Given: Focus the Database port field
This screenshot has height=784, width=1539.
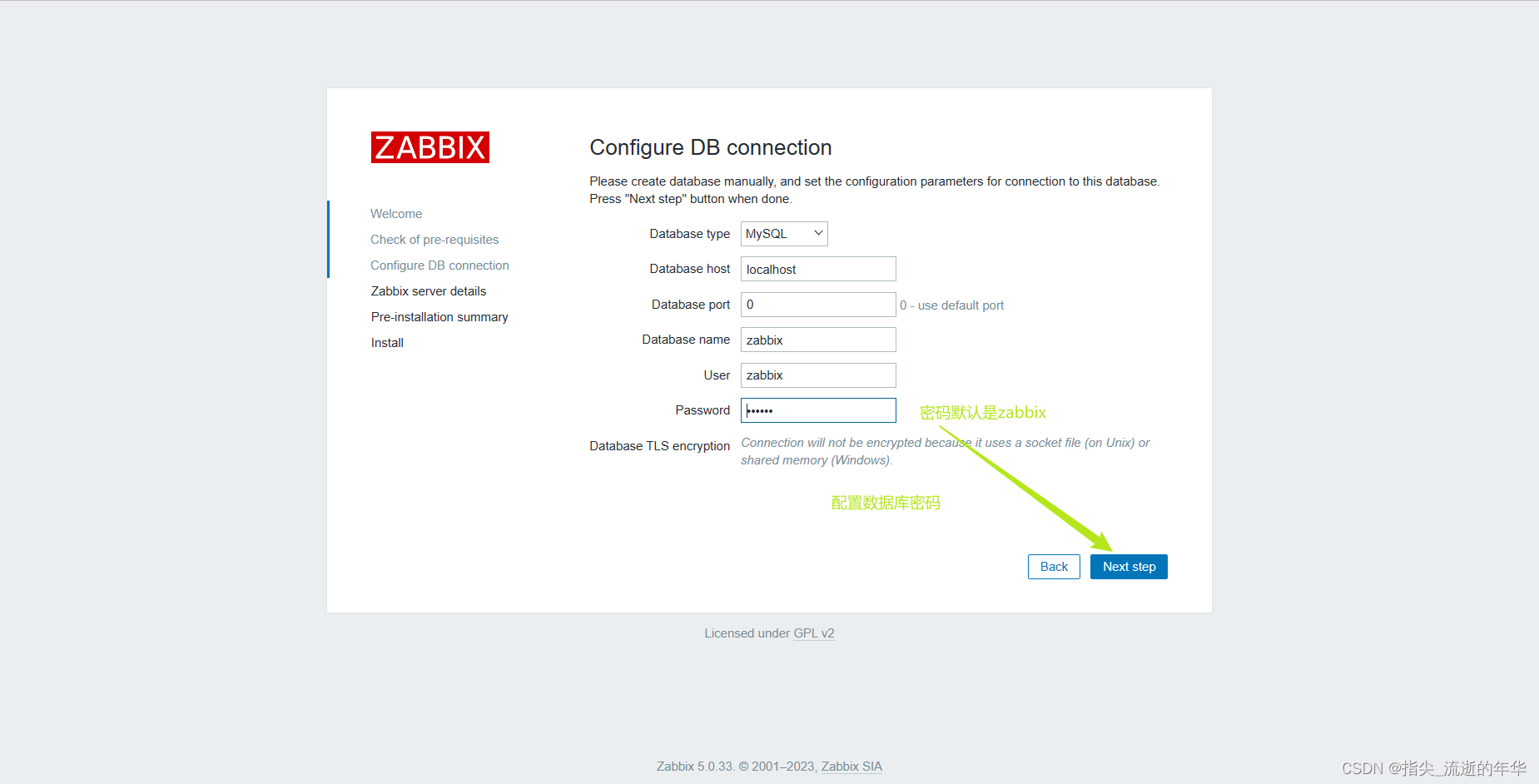Looking at the screenshot, I should tap(818, 305).
